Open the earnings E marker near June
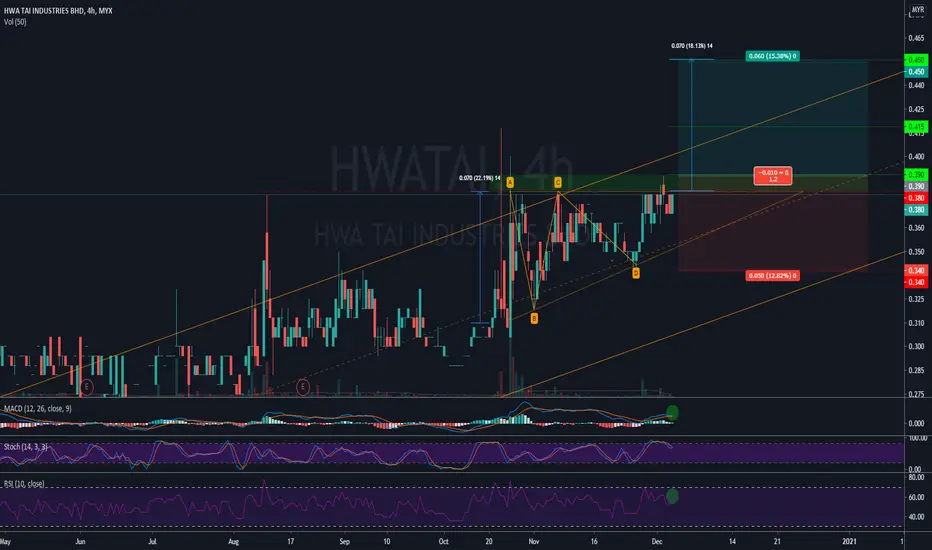Screen dimensions: 932x550 pyautogui.click(x=87, y=387)
